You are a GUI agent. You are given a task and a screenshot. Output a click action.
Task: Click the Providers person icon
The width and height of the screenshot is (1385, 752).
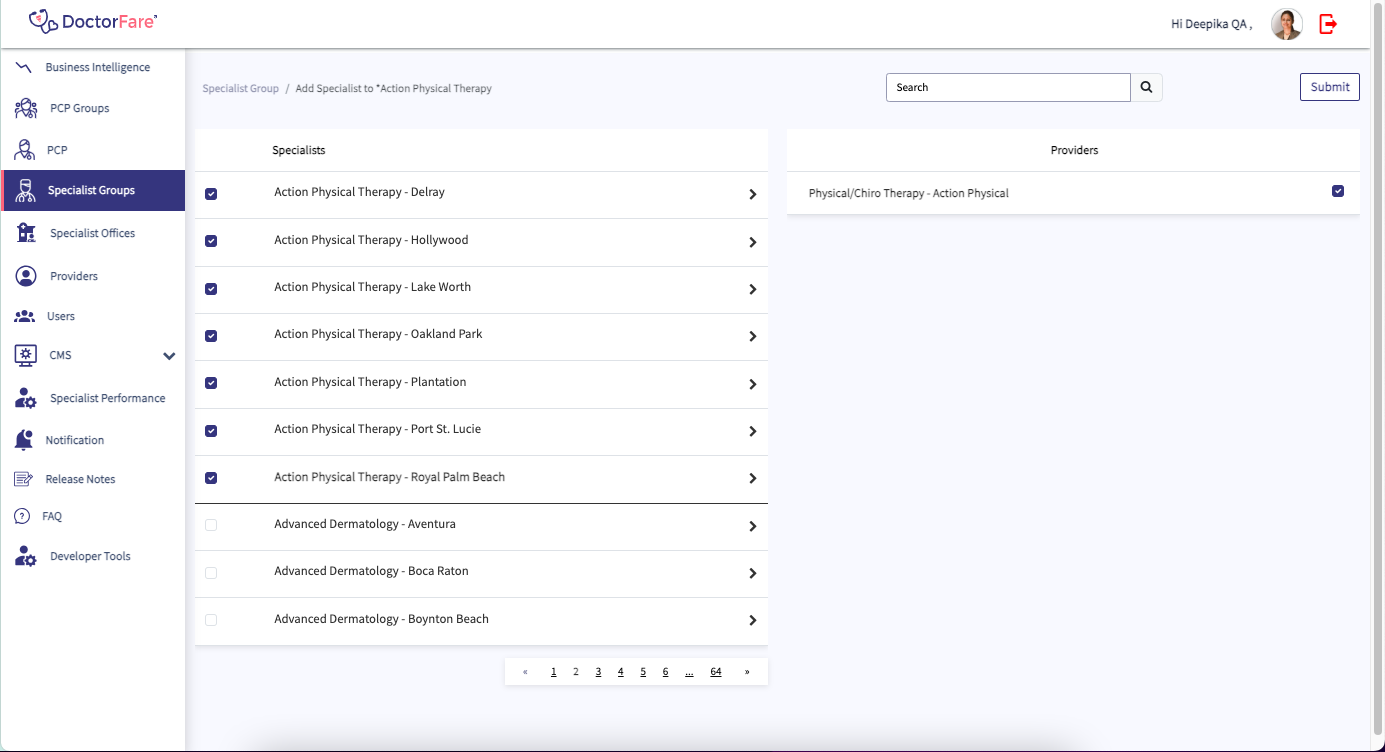click(x=26, y=276)
